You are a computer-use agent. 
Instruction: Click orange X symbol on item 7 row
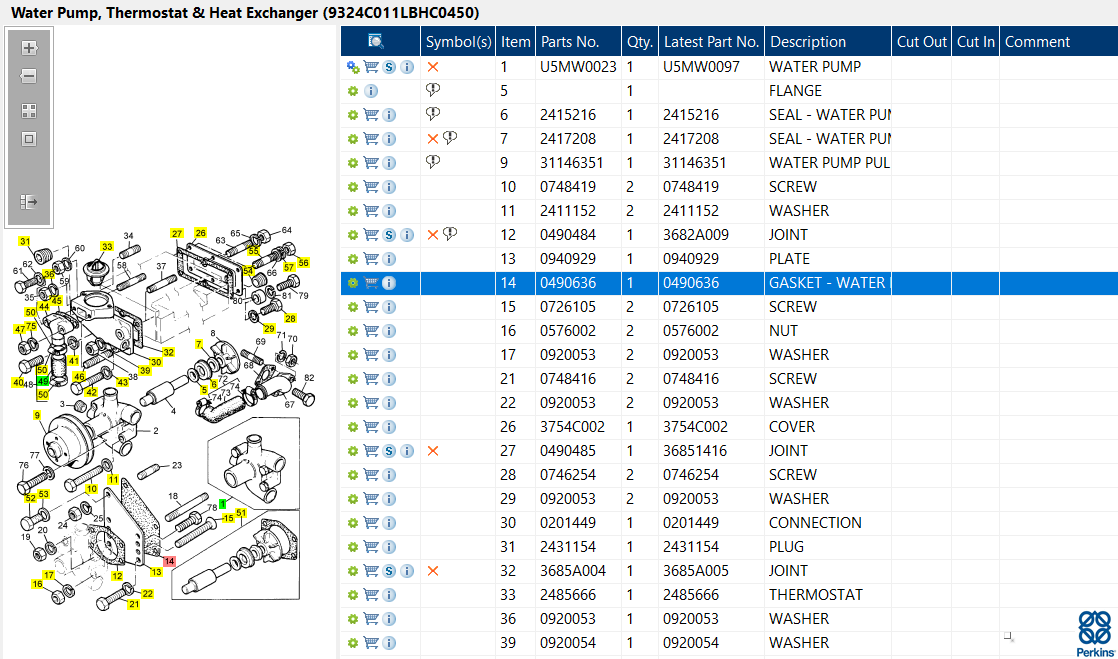tap(432, 139)
